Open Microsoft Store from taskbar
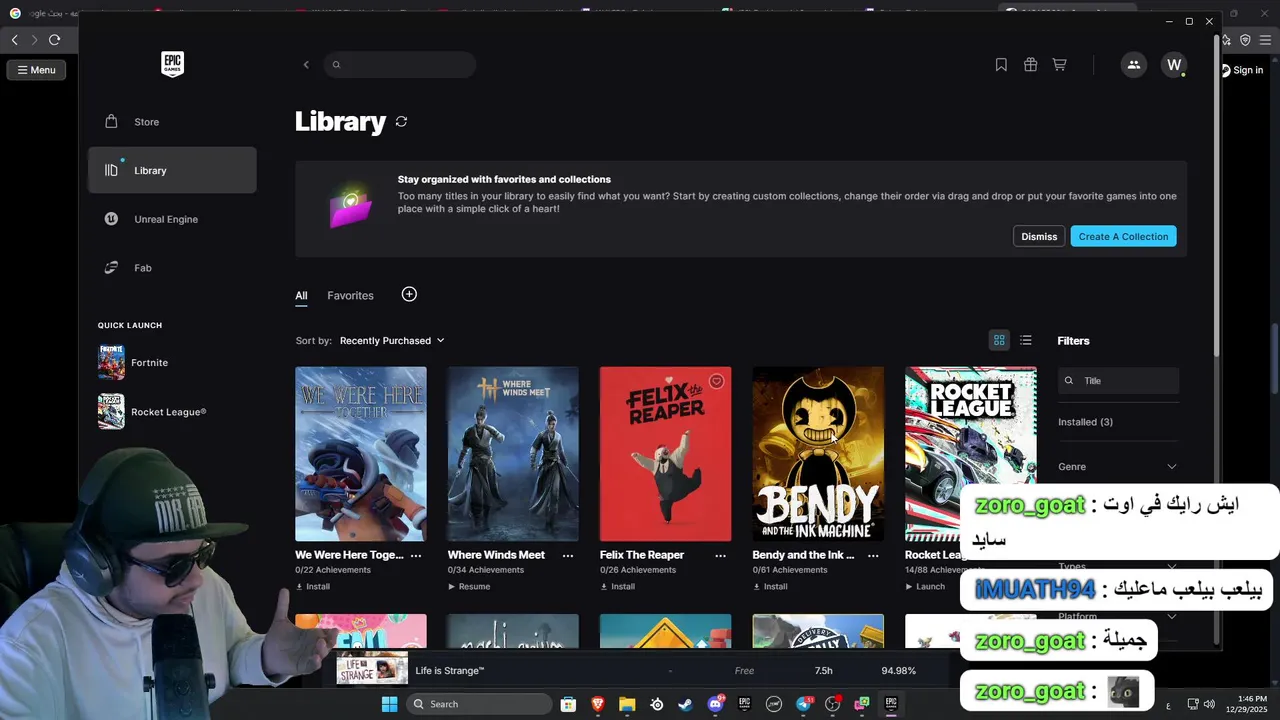1280x720 pixels. tap(568, 704)
